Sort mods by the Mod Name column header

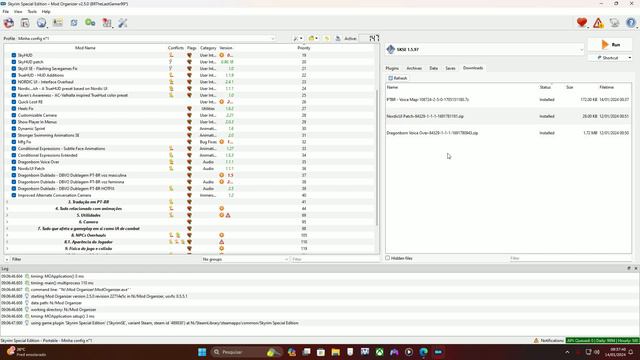tap(85, 48)
